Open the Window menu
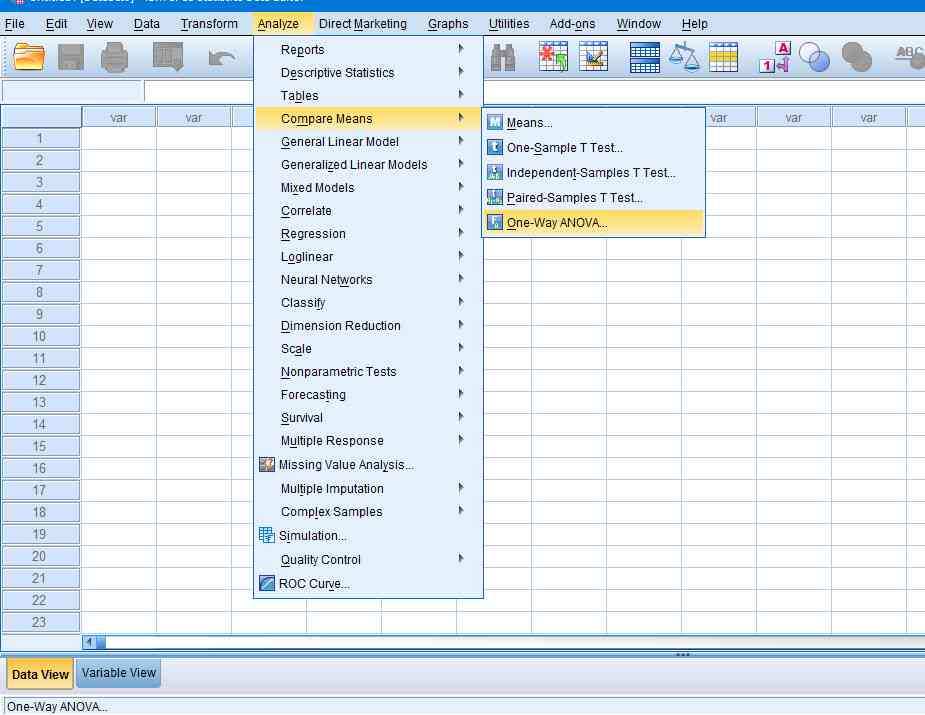925x715 pixels. pos(638,24)
